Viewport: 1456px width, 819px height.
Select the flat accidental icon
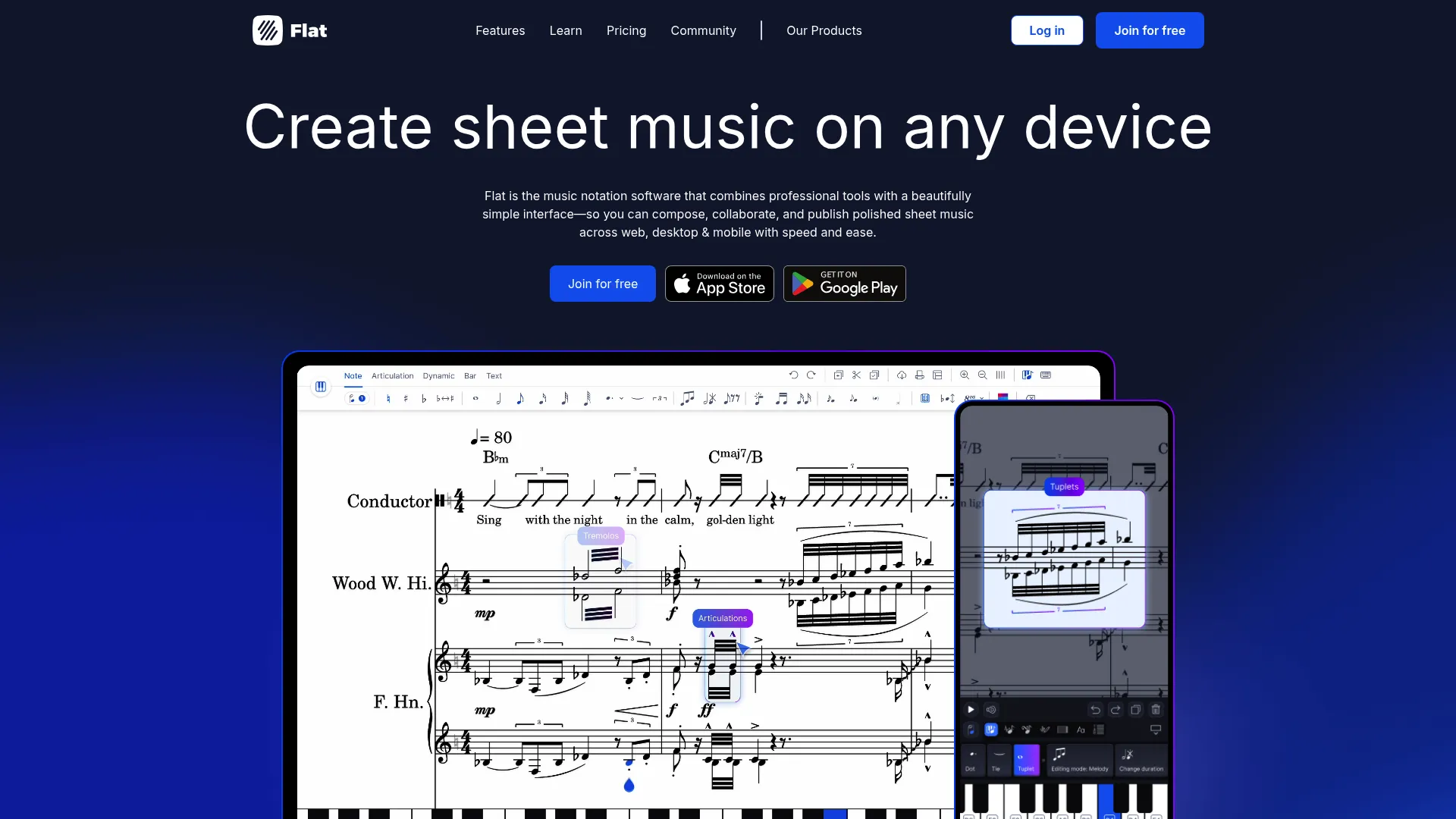(x=424, y=398)
